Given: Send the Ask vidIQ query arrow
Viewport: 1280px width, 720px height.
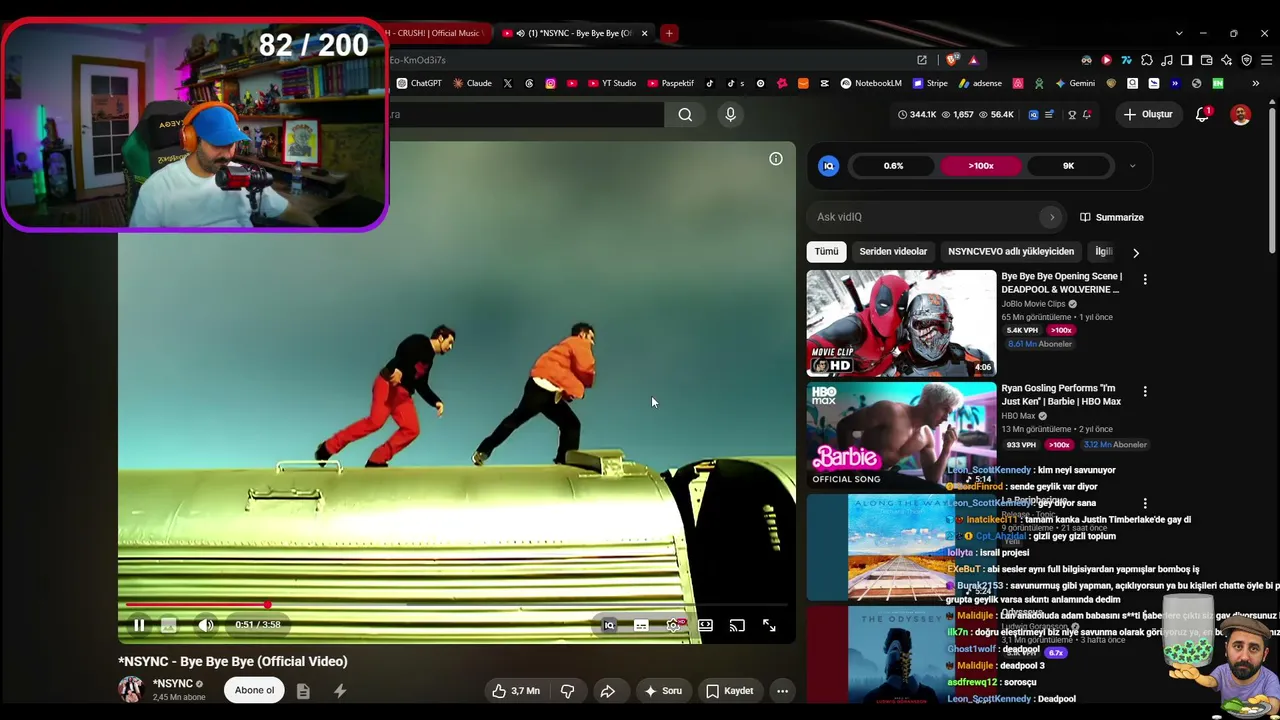Looking at the screenshot, I should click(1051, 217).
